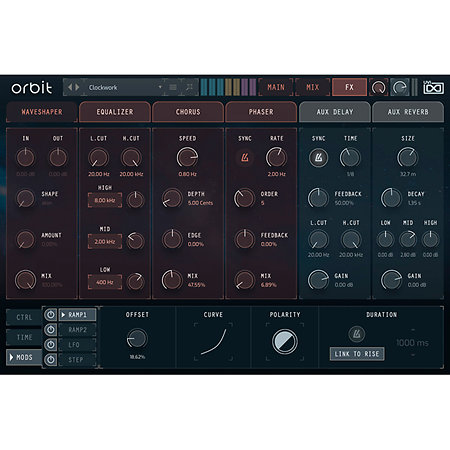This screenshot has height=450, width=450.
Task: Click the Equalizer MID gain knob
Action: tap(136, 241)
